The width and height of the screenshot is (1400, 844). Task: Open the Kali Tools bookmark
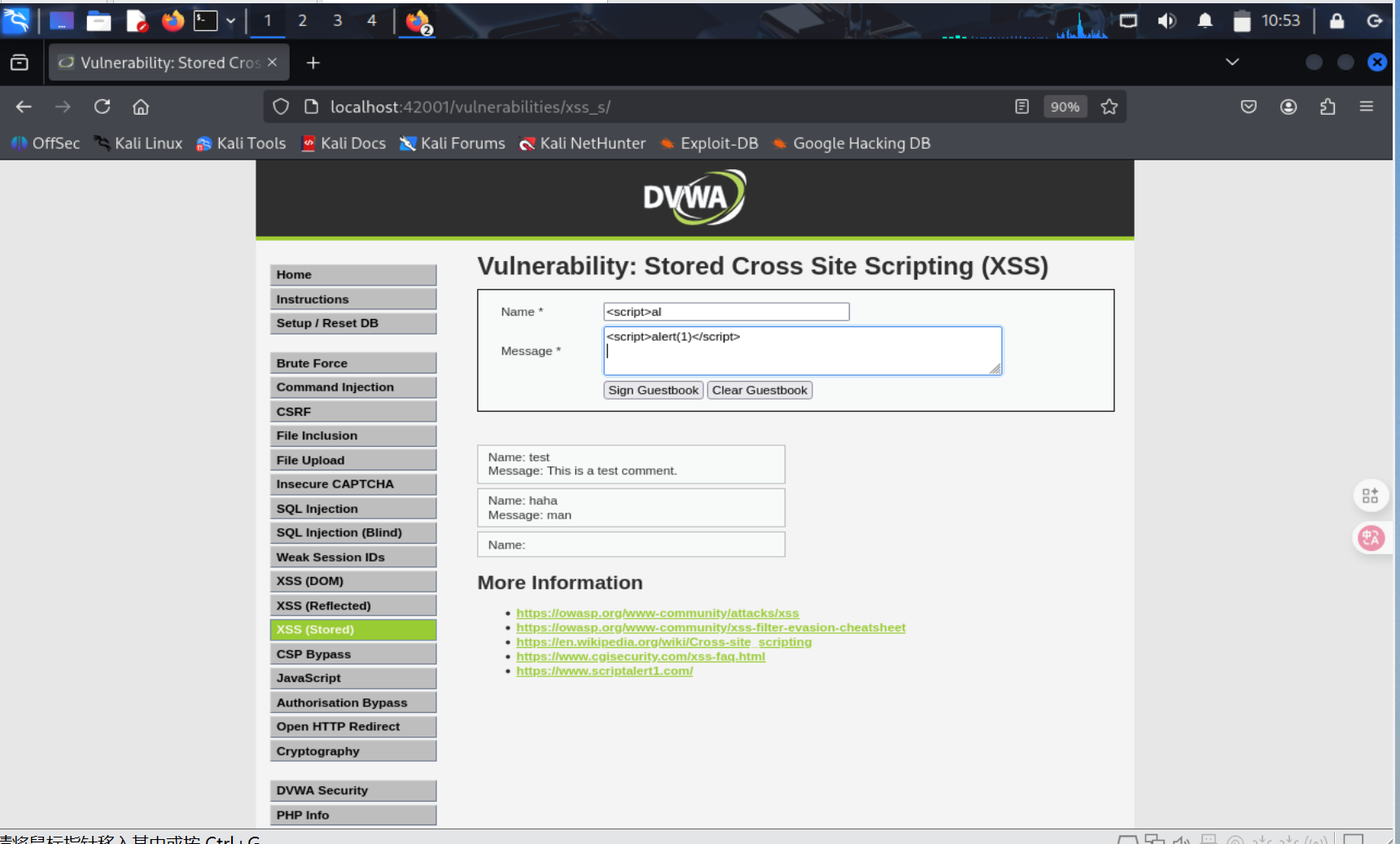[241, 143]
